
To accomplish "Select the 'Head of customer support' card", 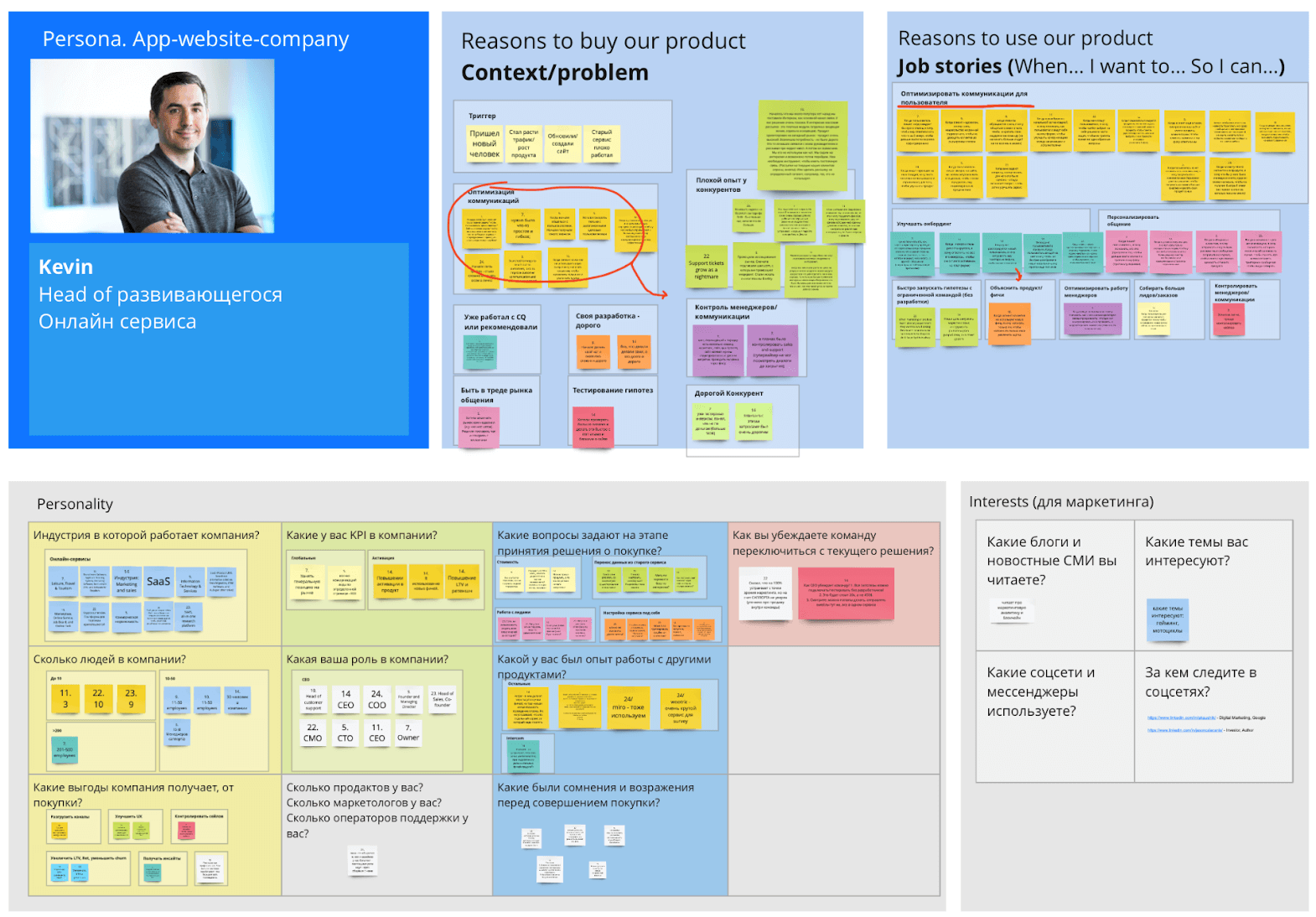I will coord(313,700).
